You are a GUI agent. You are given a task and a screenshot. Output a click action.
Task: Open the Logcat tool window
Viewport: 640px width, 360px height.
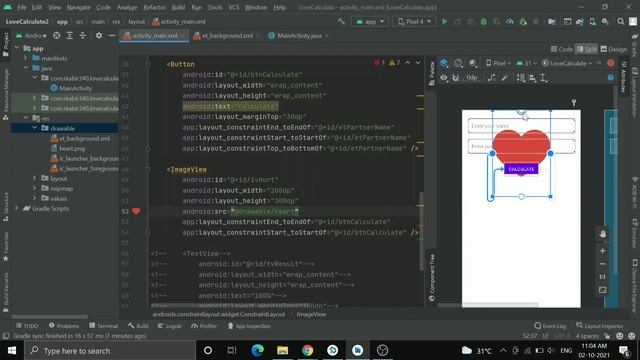[169, 326]
